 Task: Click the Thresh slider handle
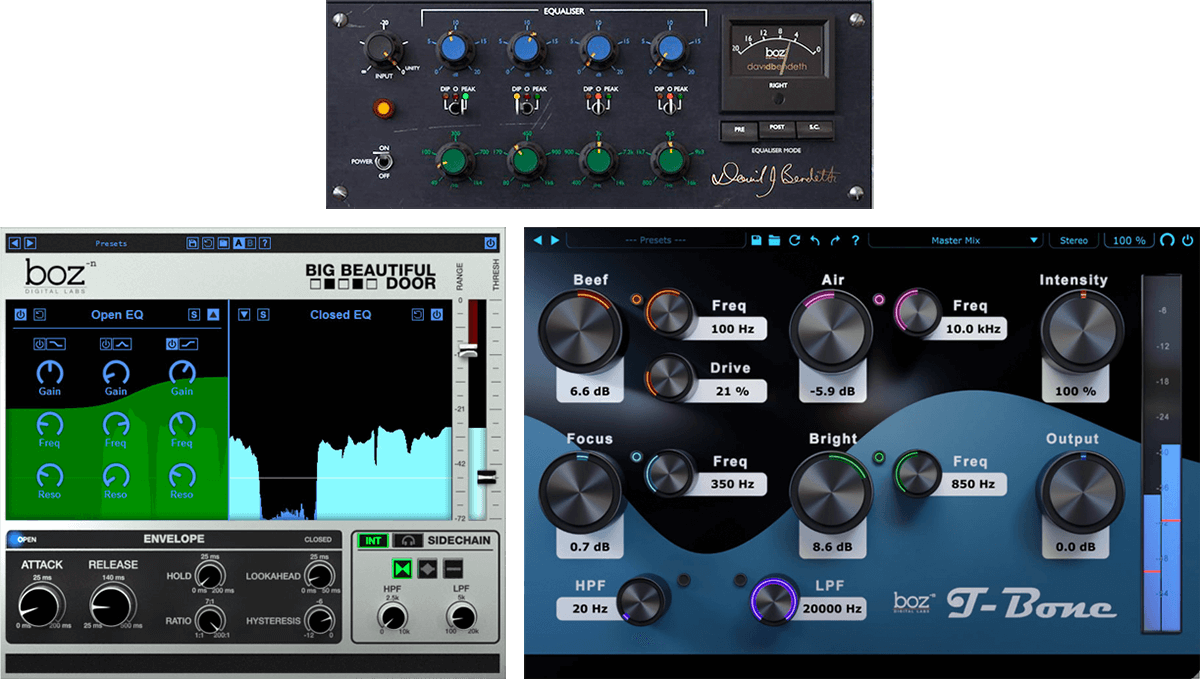point(486,477)
